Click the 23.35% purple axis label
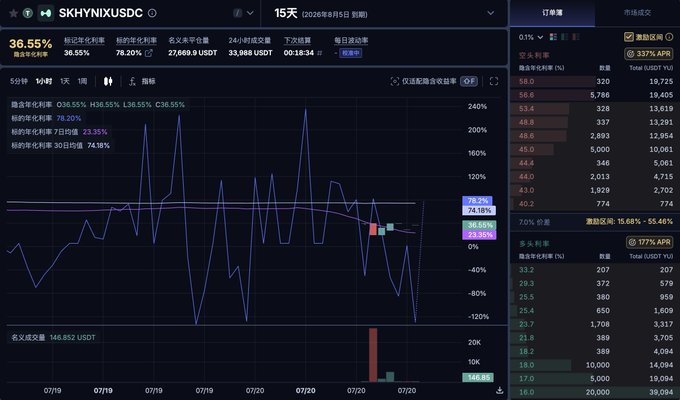 (x=479, y=235)
